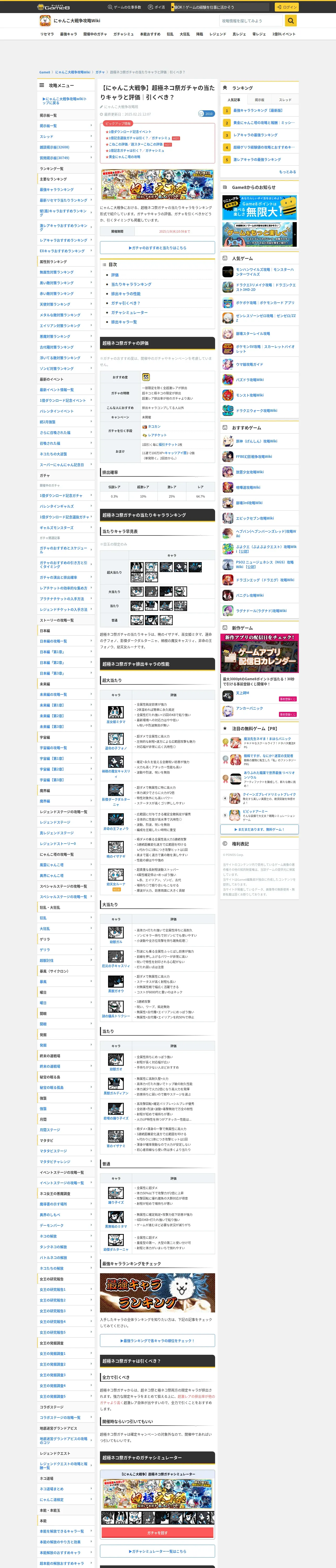
Task: Expand the スレッド row in the sidebar menu
Action: [x=66, y=136]
